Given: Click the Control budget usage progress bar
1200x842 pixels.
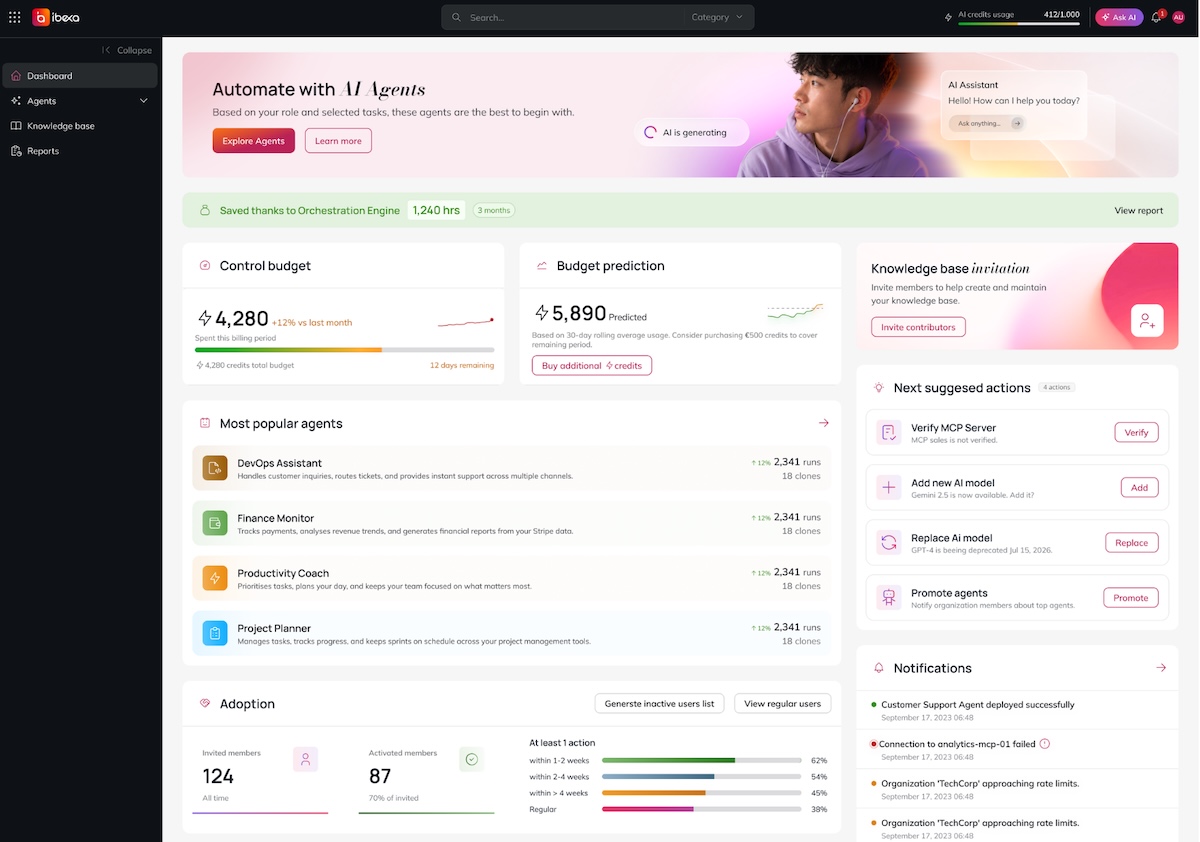Looking at the screenshot, I should pos(344,350).
